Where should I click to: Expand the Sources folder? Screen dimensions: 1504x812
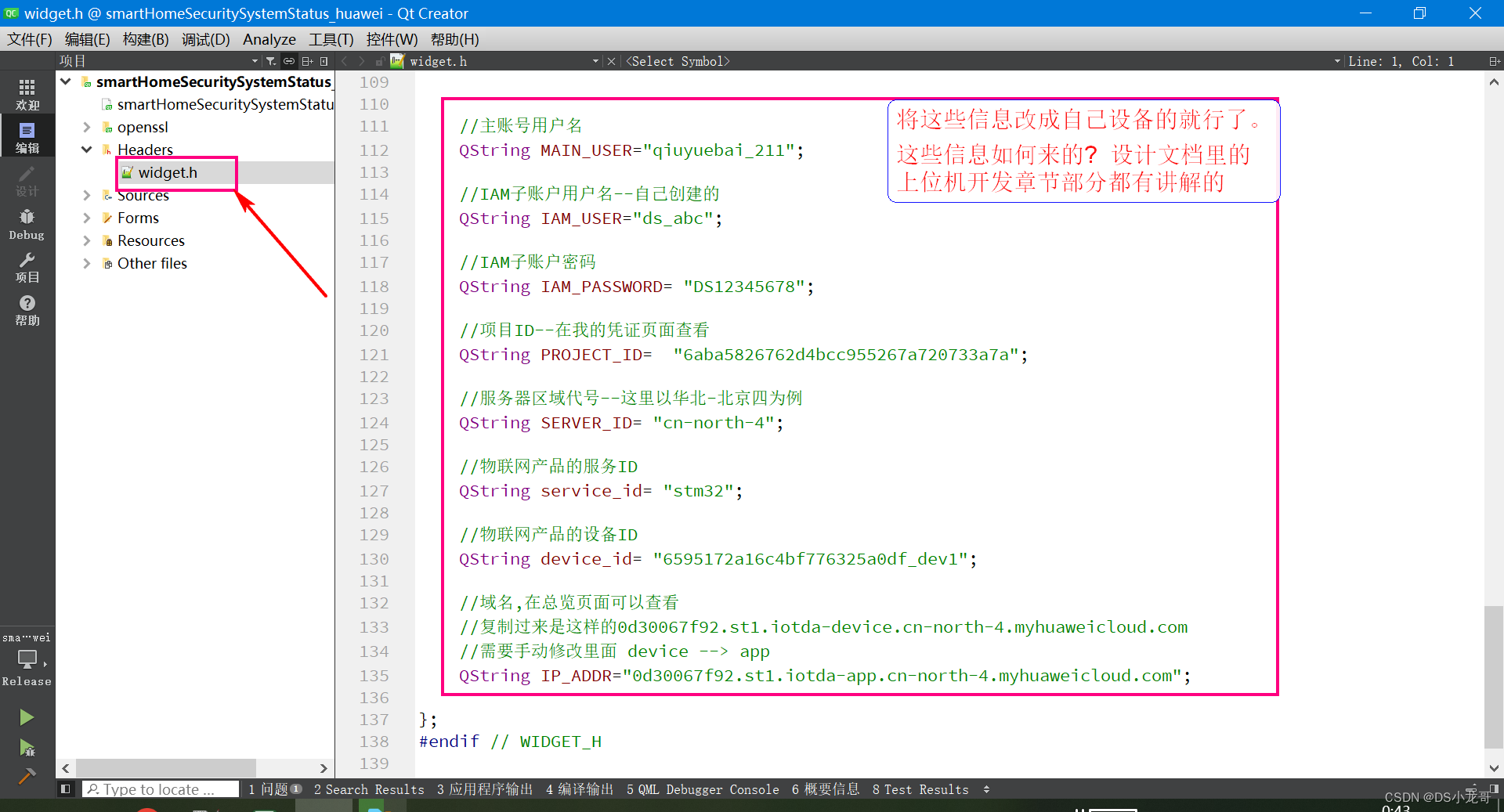click(87, 195)
